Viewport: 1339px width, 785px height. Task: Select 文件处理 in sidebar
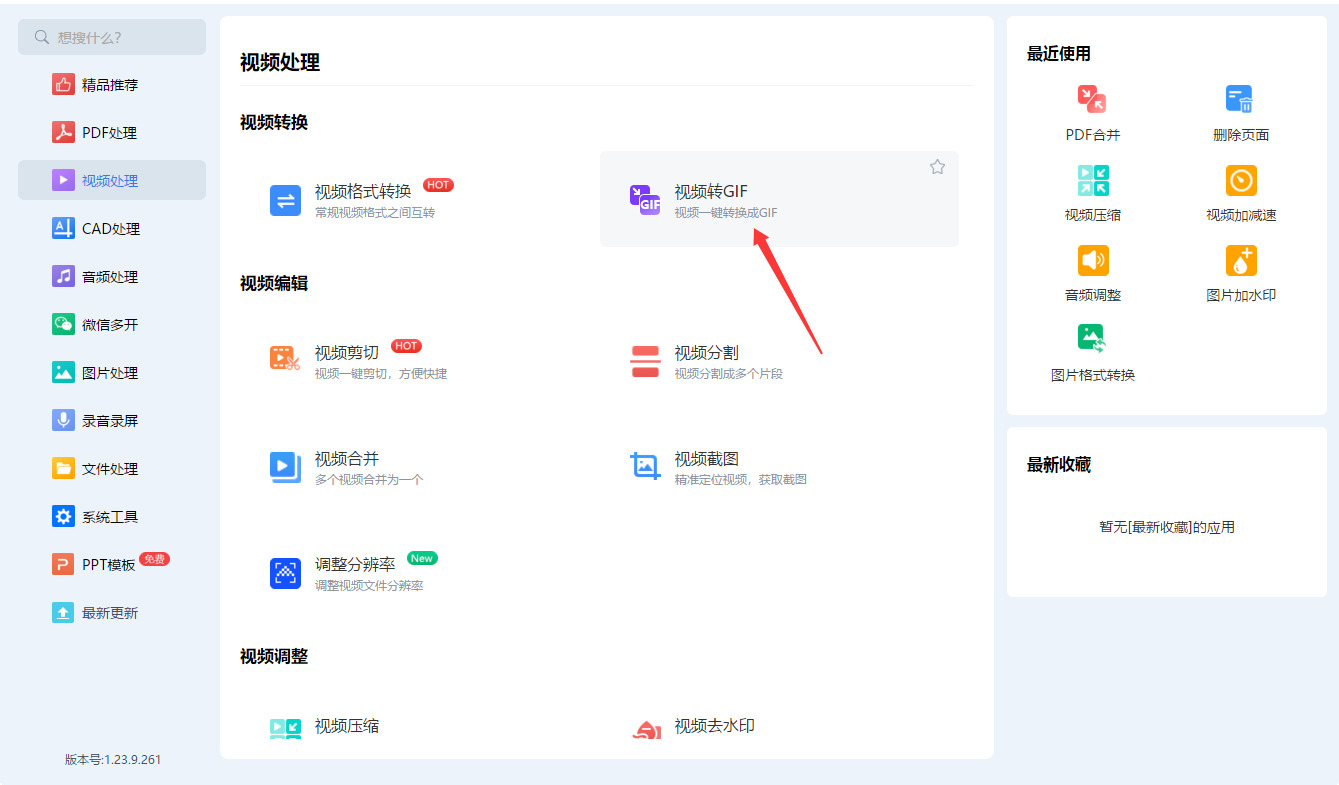(112, 469)
